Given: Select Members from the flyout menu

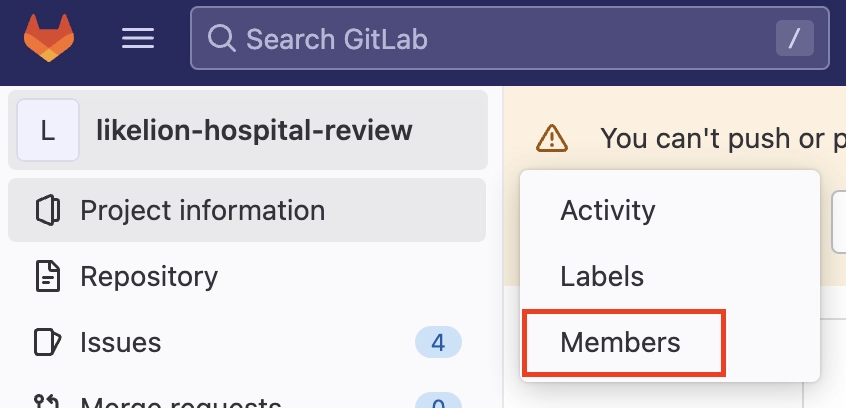Looking at the screenshot, I should (620, 342).
